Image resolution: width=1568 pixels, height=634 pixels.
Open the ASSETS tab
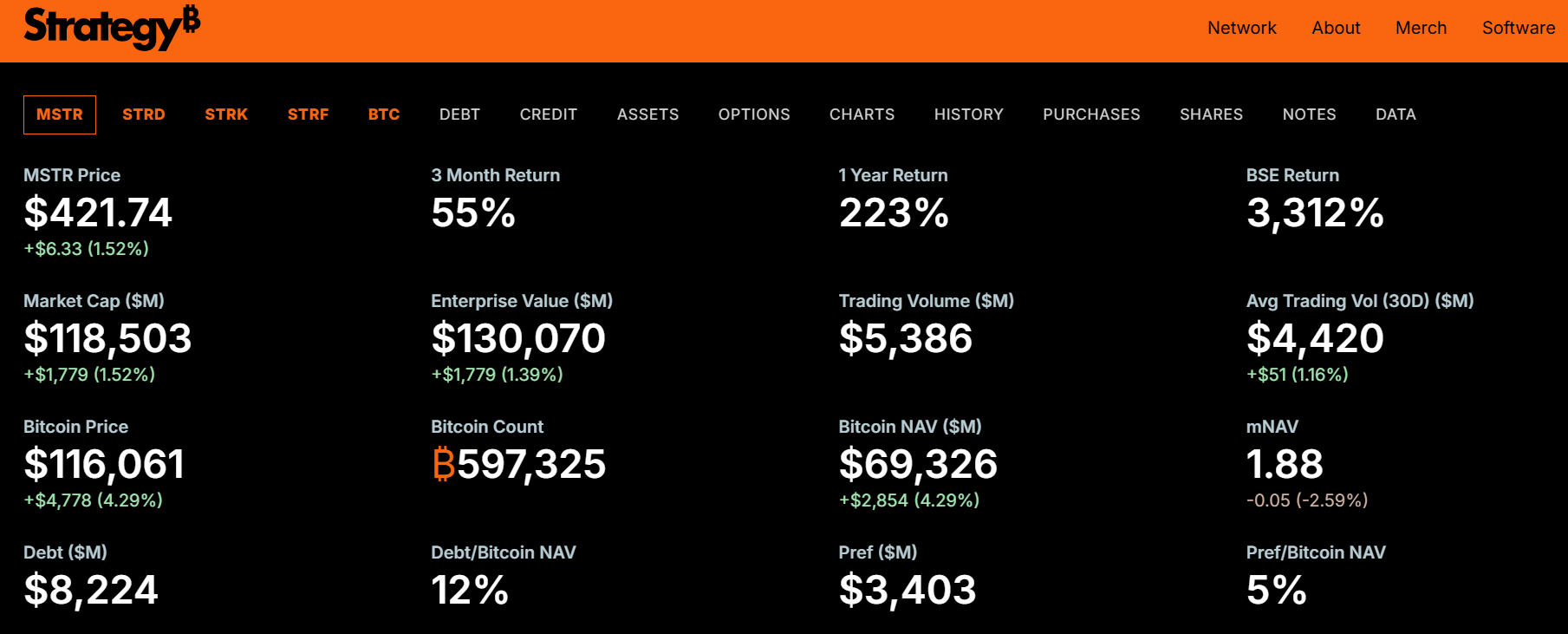(648, 114)
